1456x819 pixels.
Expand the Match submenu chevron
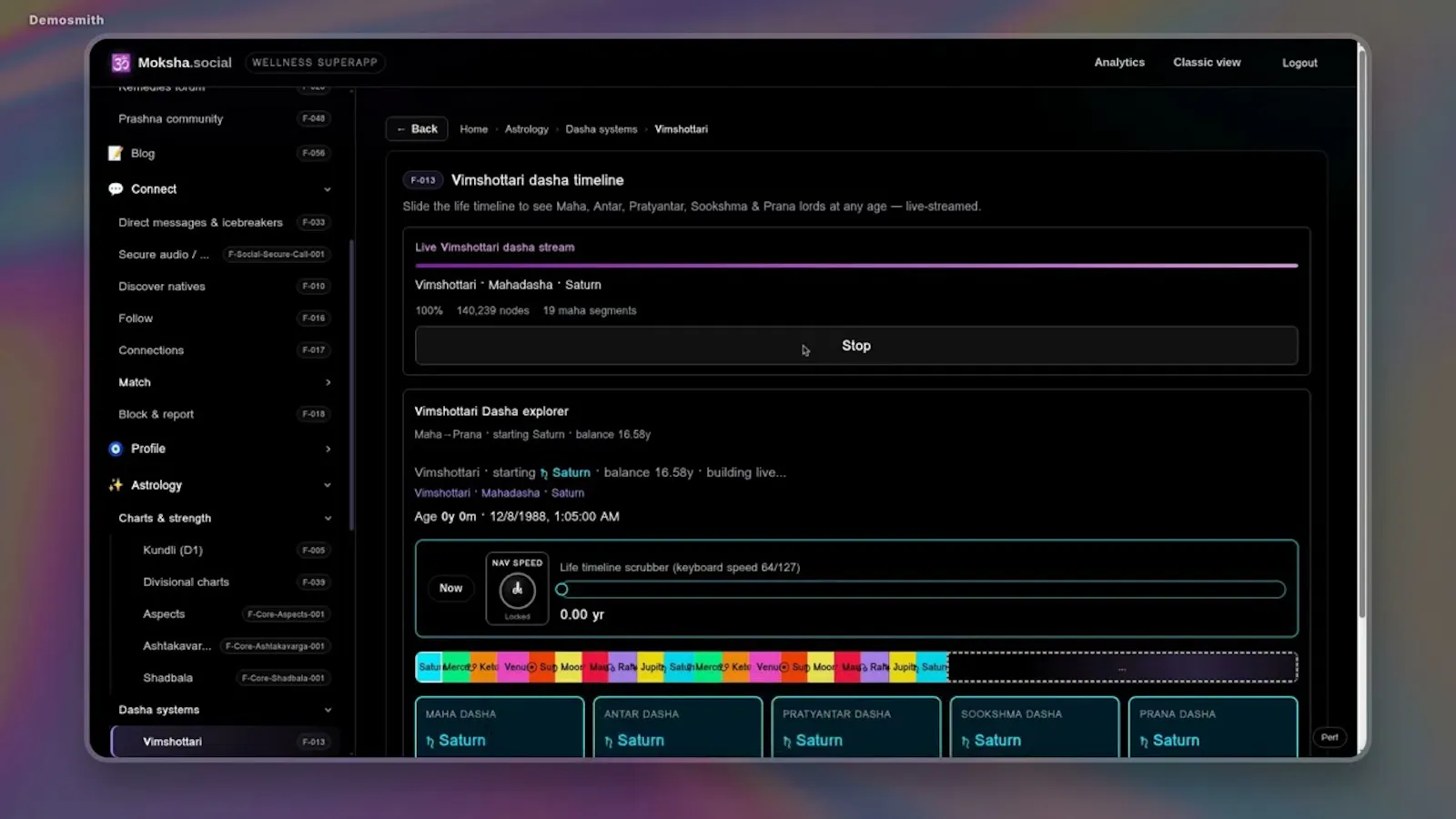point(328,382)
